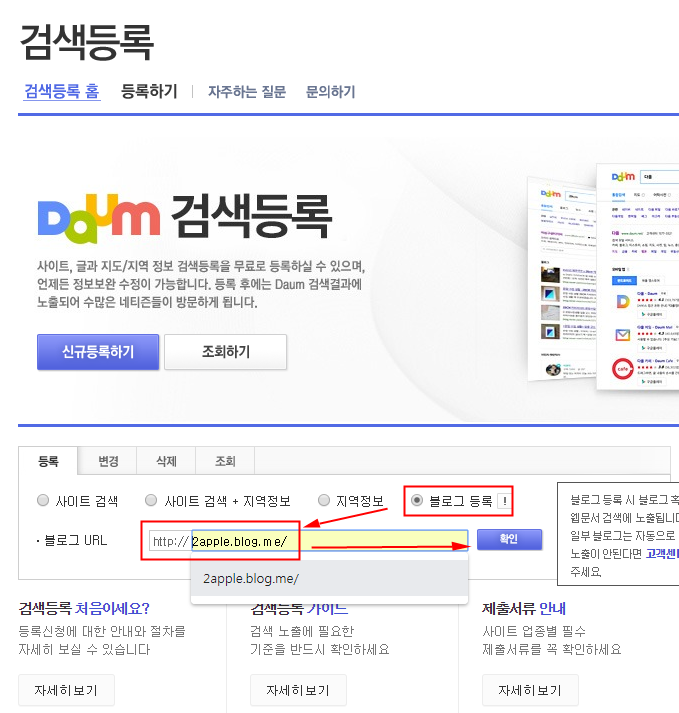
Task: Open the 고객센터 link in tooltip
Action: coord(662,553)
